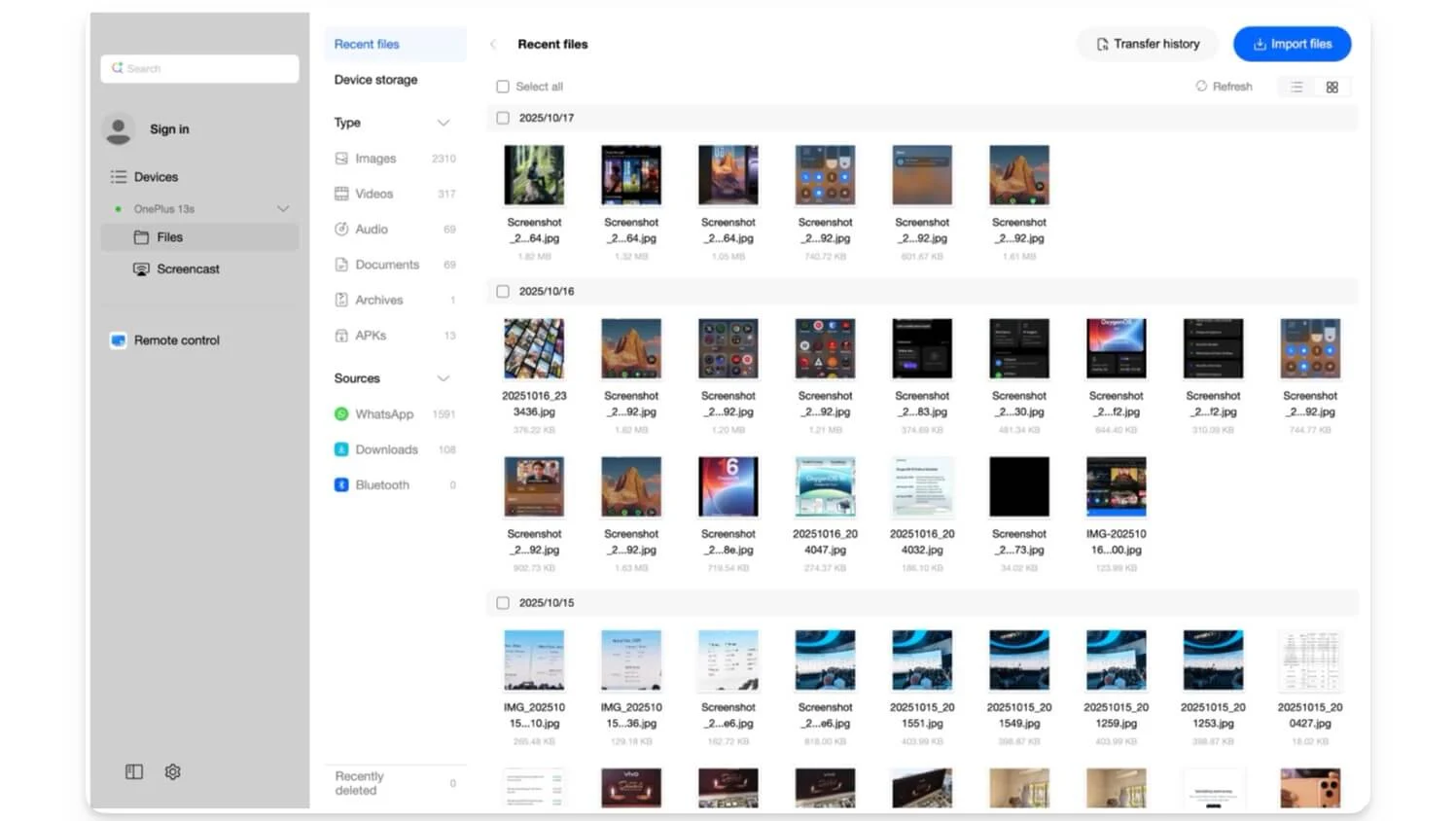
Task: Click the back arrow beside Recent files
Action: coord(493,45)
